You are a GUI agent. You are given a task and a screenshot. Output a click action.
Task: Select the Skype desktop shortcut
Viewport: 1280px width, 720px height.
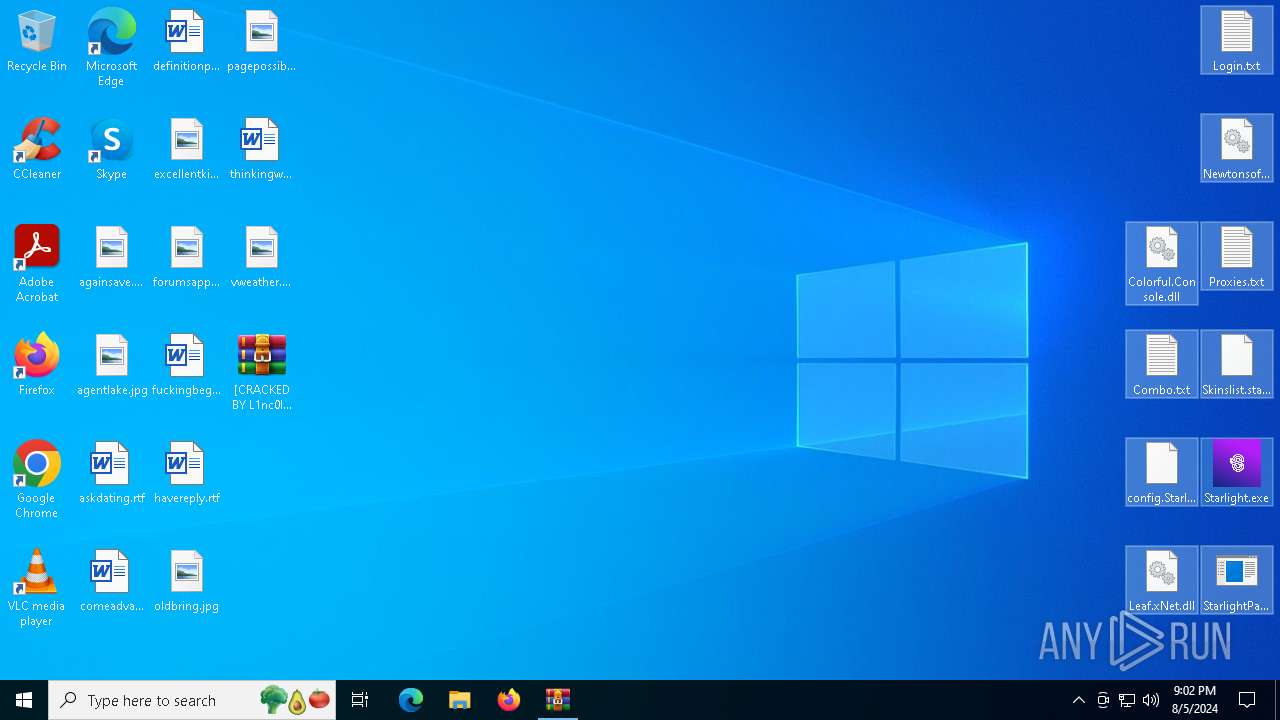coord(111,150)
